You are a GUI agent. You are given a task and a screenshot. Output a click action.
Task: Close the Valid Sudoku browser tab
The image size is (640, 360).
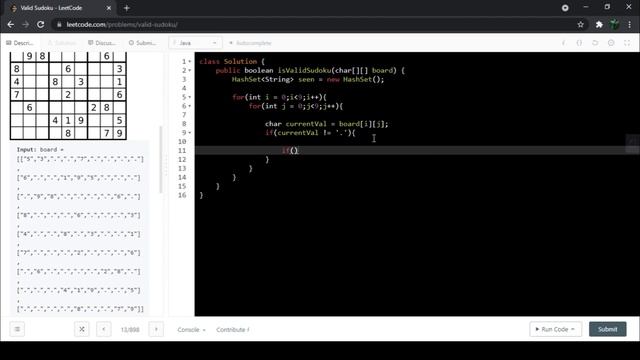(109, 8)
